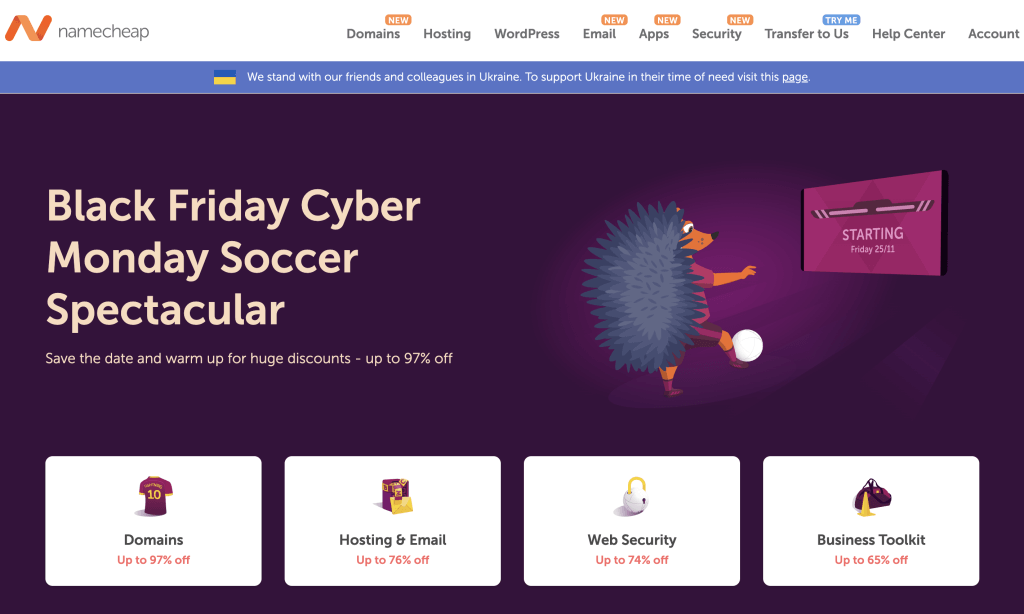Expand the Security navigation dropdown

click(716, 34)
